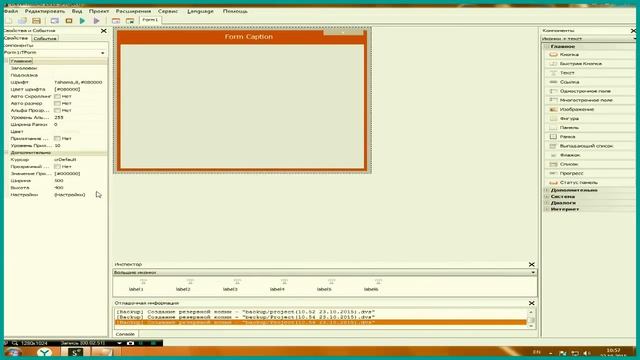Collapse the Главное component group
This screenshot has height=360, width=640.
[x=547, y=47]
